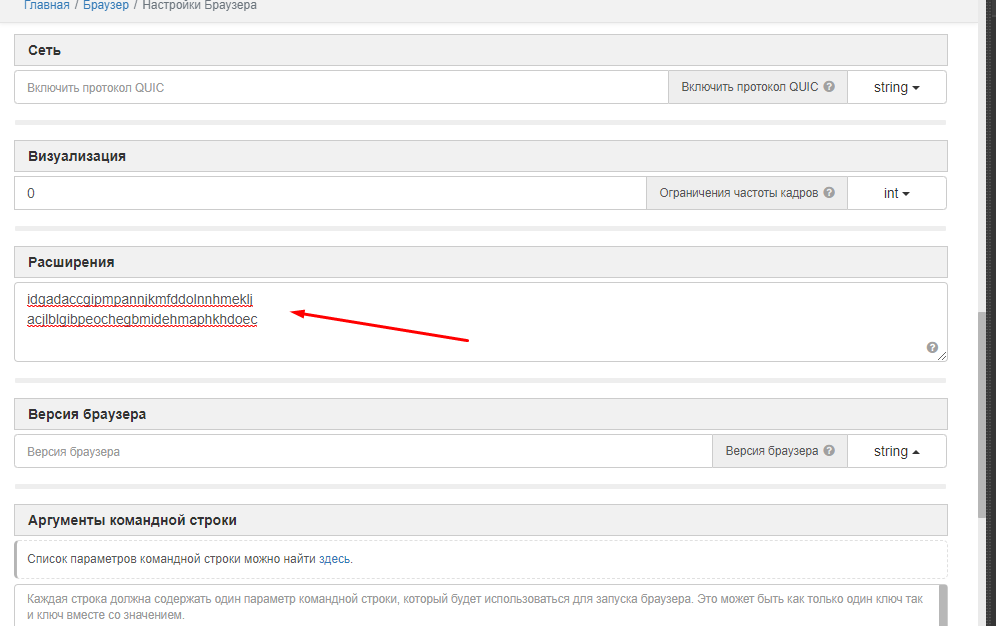996x626 pixels.
Task: Open string type dropdown for Версия браузера
Action: pos(896,451)
